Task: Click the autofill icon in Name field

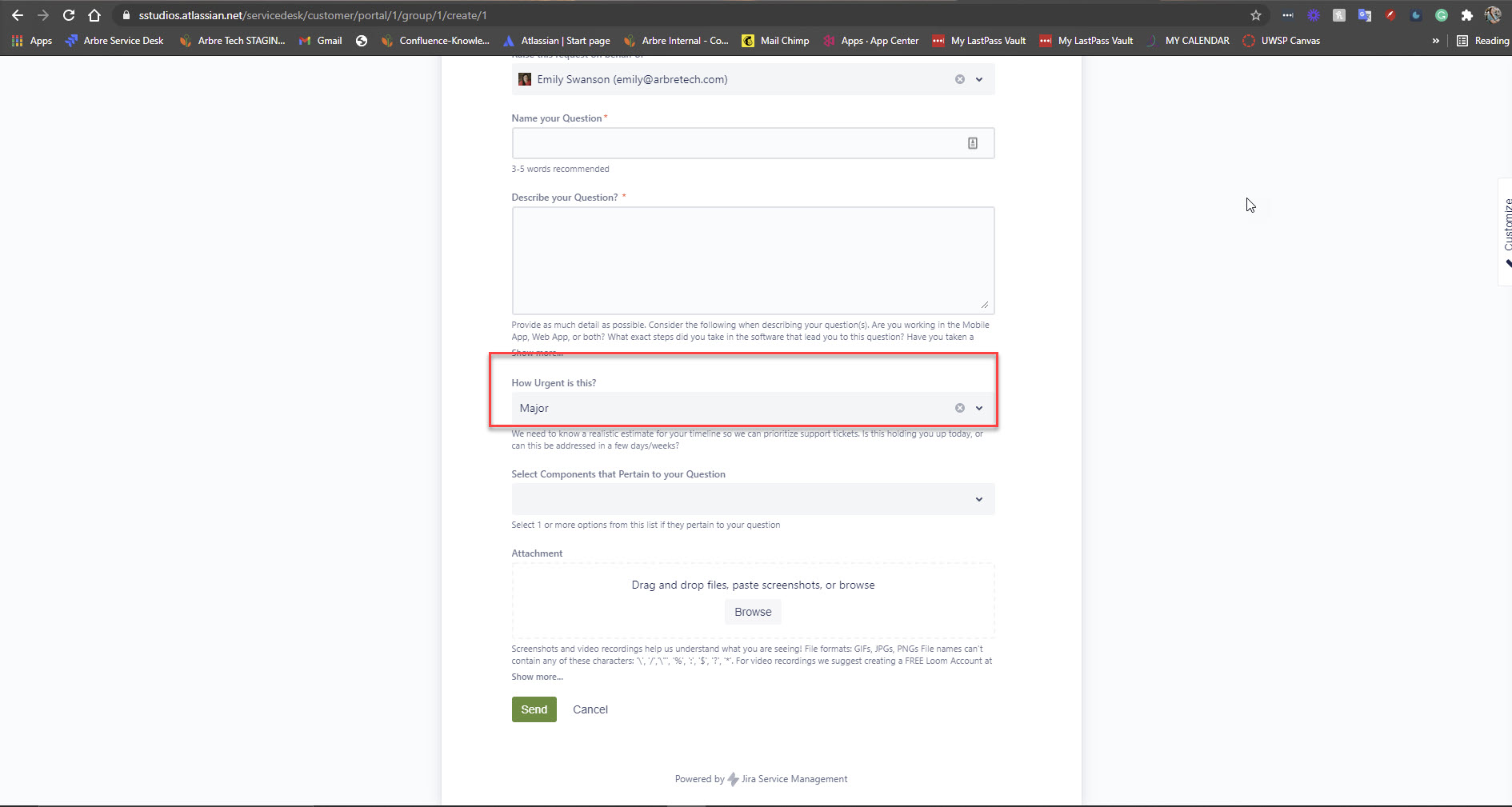Action: [x=973, y=143]
